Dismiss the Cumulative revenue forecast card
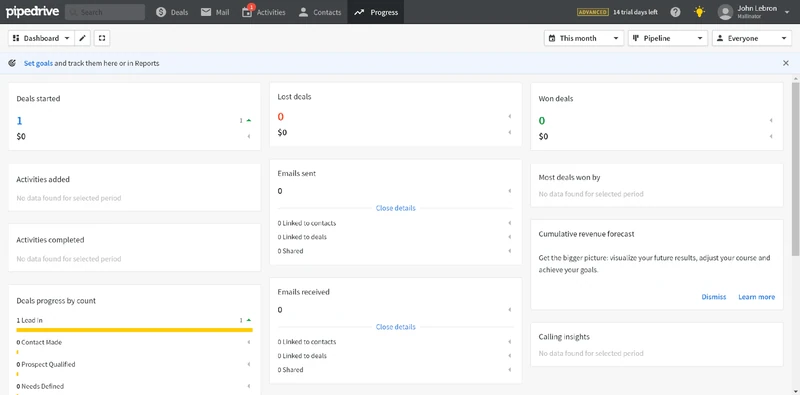This screenshot has height=395, width=800. click(x=714, y=297)
